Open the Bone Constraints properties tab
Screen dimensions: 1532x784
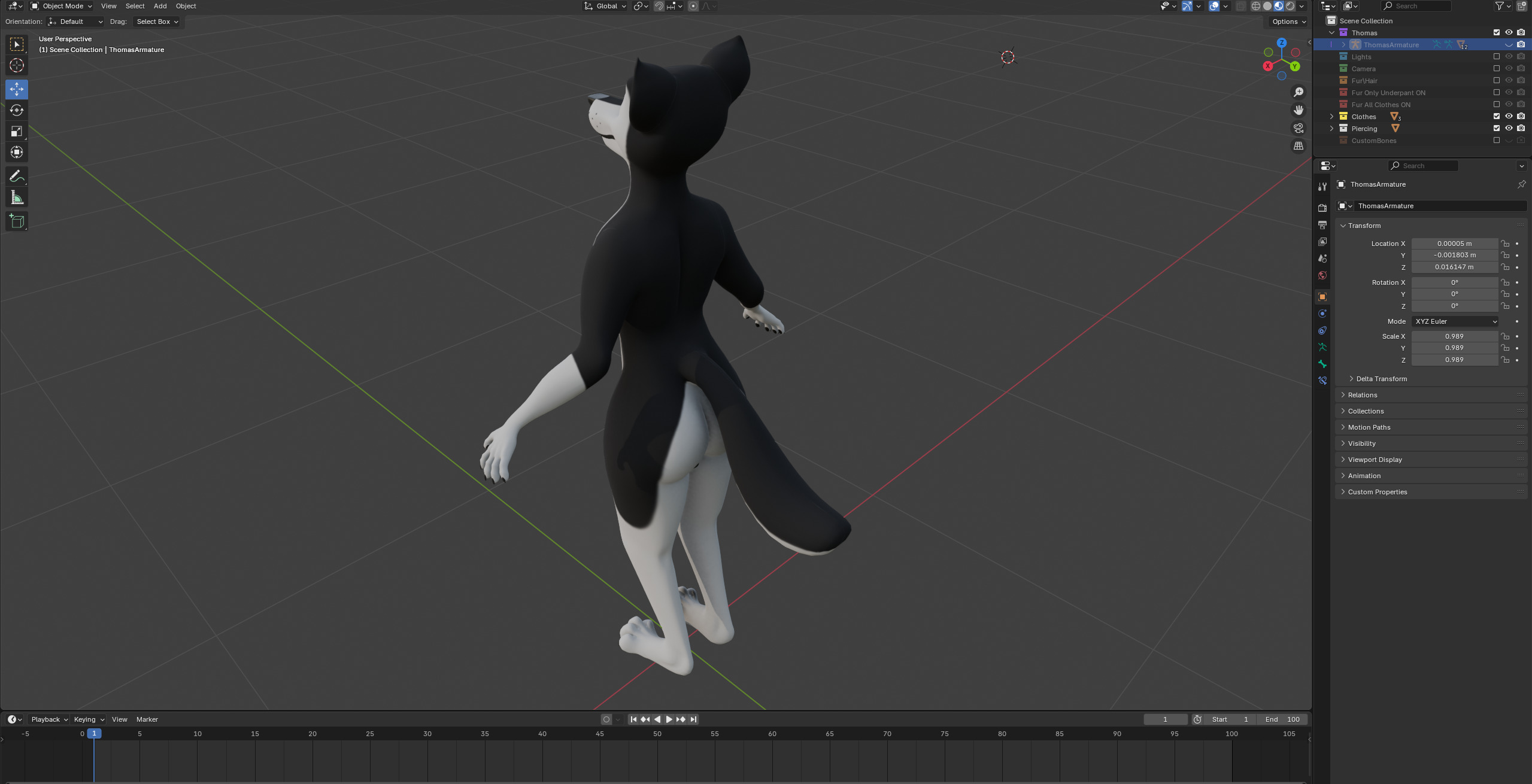tap(1322, 381)
